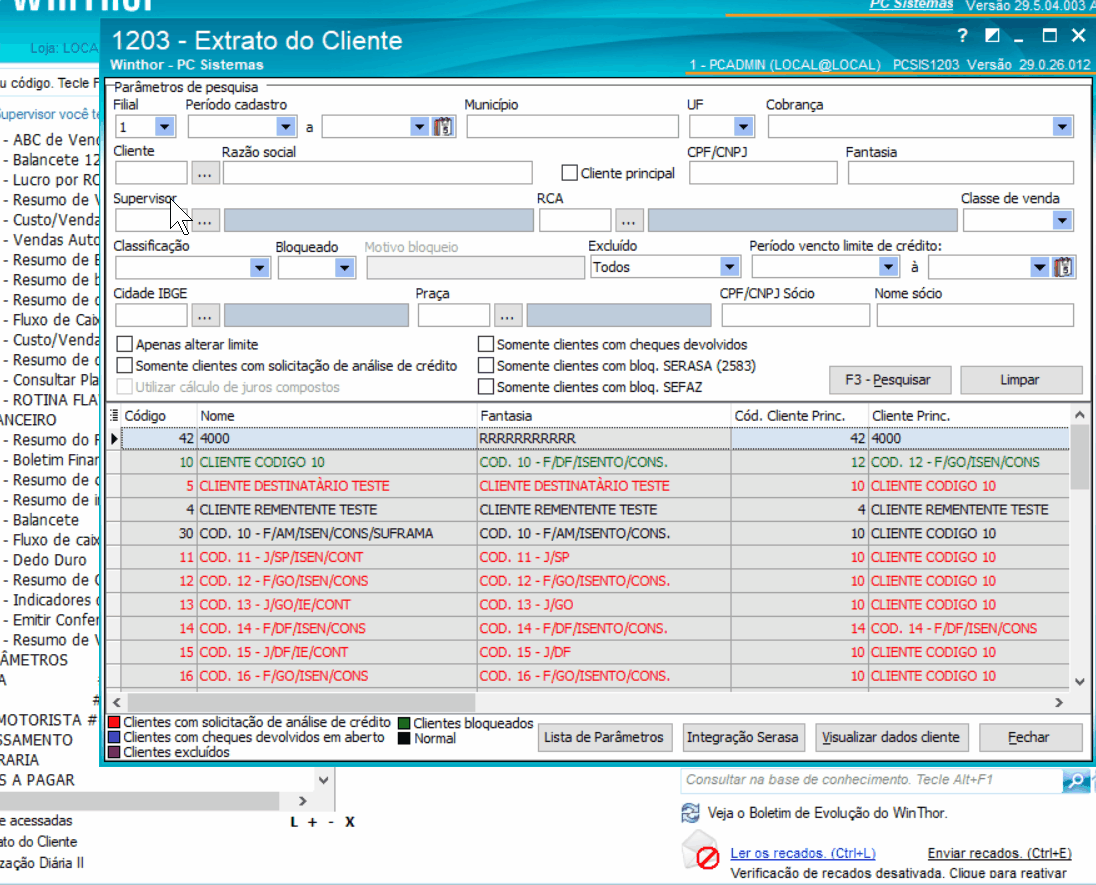Open calendar icon for Período vencto limite

(1063, 267)
